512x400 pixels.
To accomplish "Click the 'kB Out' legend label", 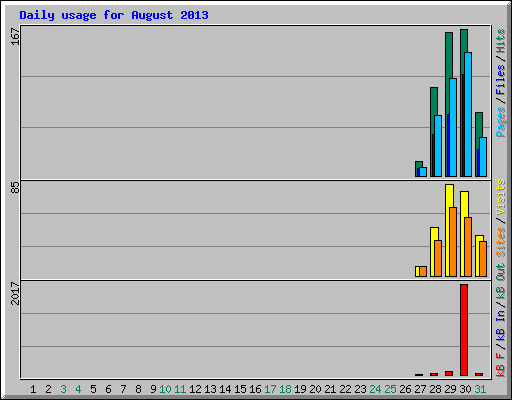I will pos(501,280).
